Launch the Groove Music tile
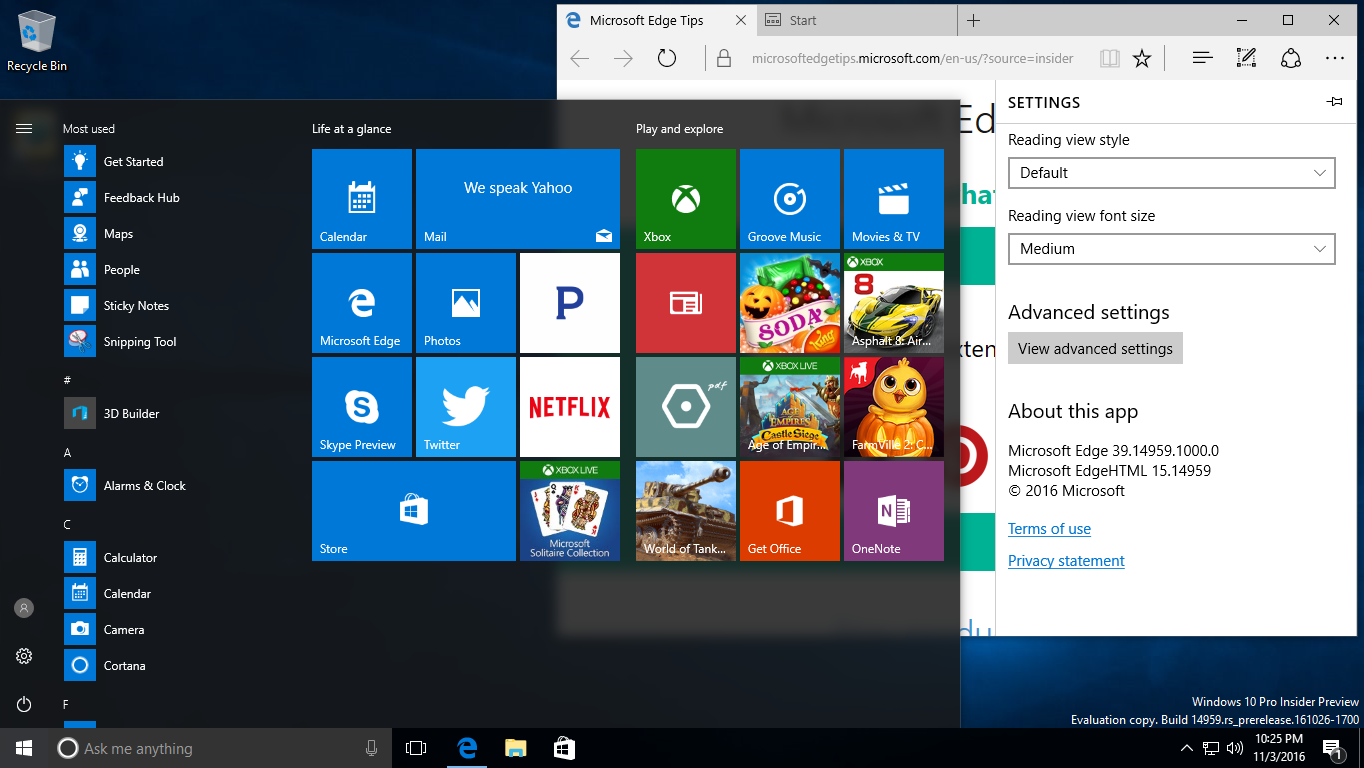Image resolution: width=1364 pixels, height=768 pixels. click(790, 199)
